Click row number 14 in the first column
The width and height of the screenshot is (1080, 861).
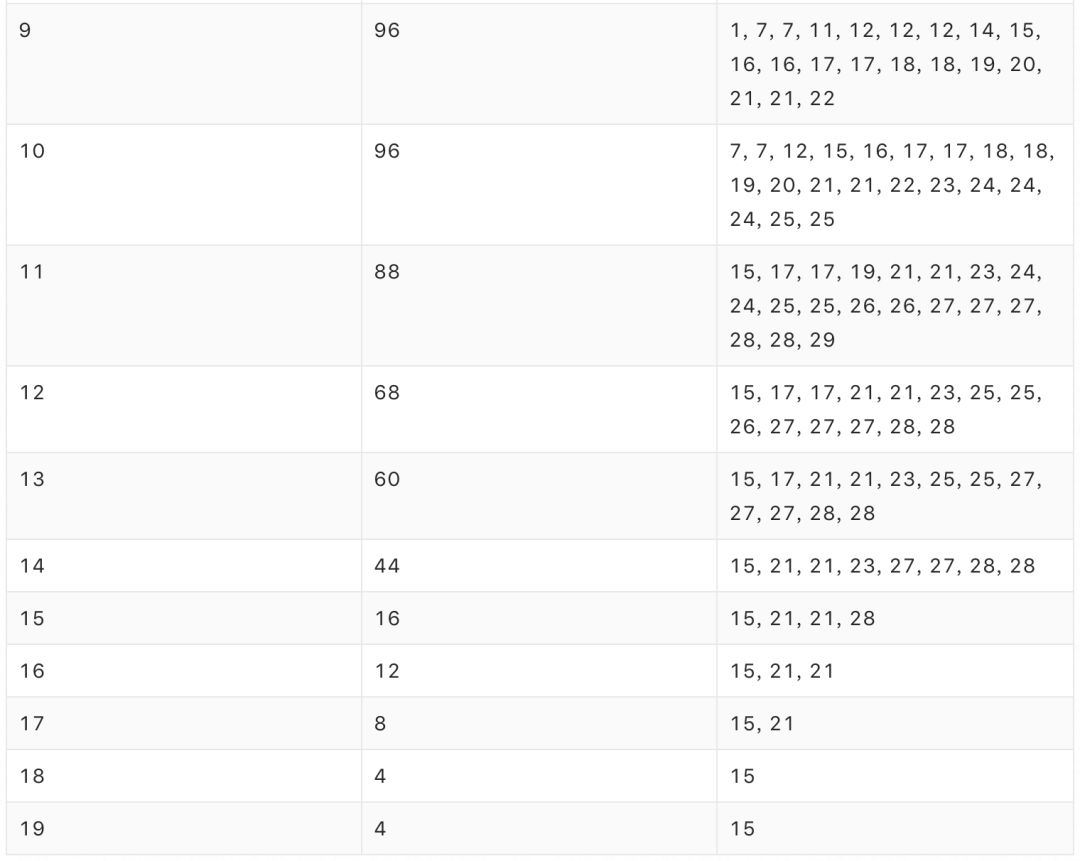click(32, 566)
